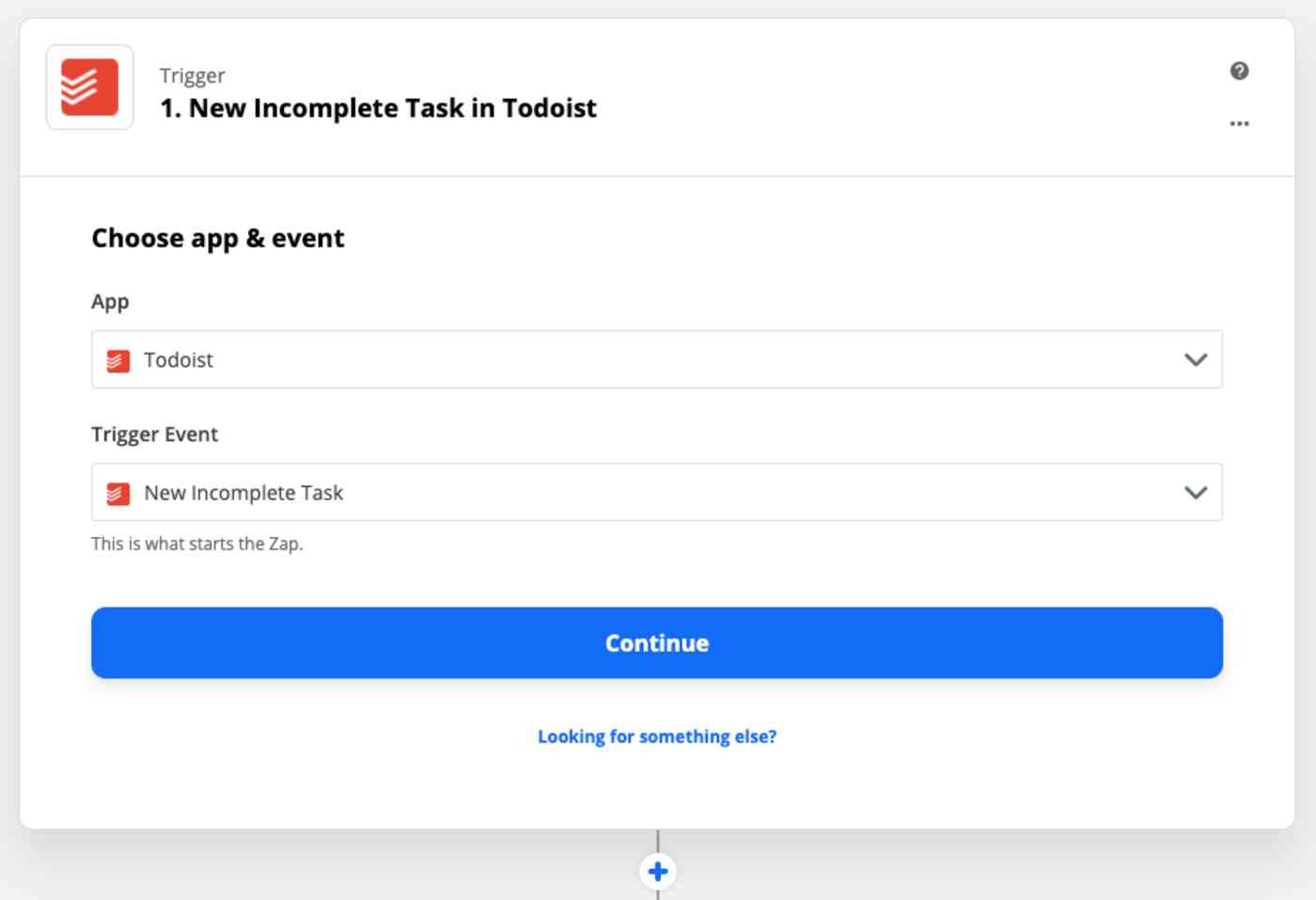
Task: Open the New Incomplete Task event field
Action: (x=657, y=492)
